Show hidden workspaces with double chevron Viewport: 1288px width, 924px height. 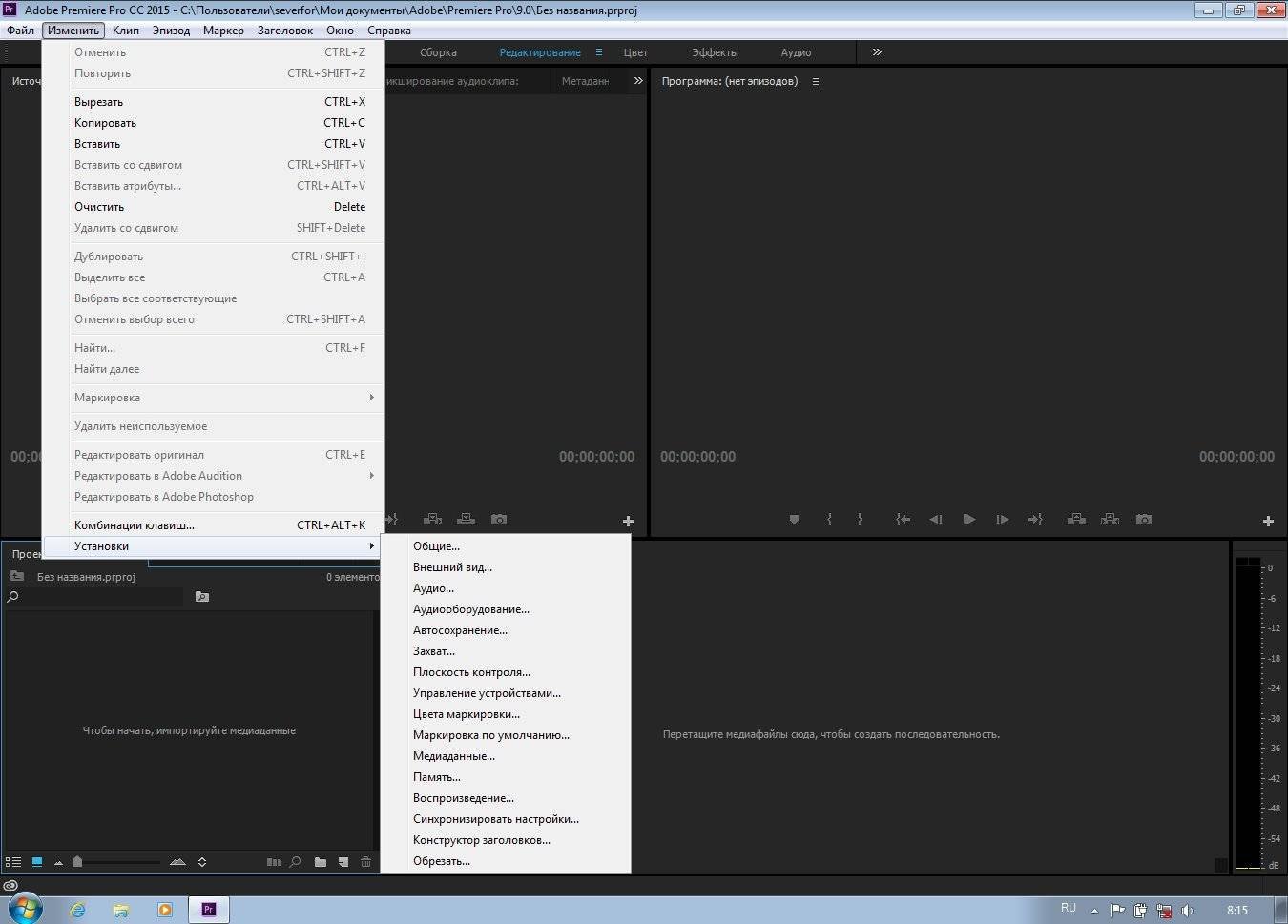(x=877, y=52)
